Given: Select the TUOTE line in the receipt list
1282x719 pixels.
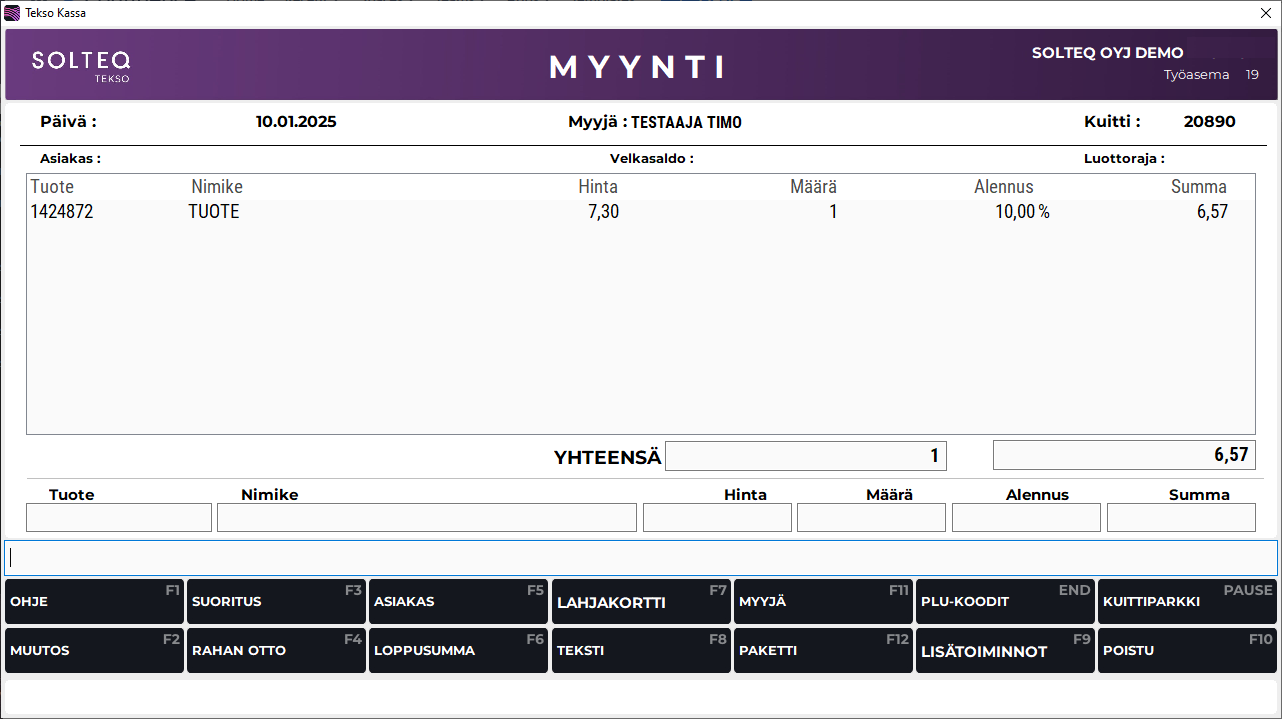Looking at the screenshot, I should [400, 211].
